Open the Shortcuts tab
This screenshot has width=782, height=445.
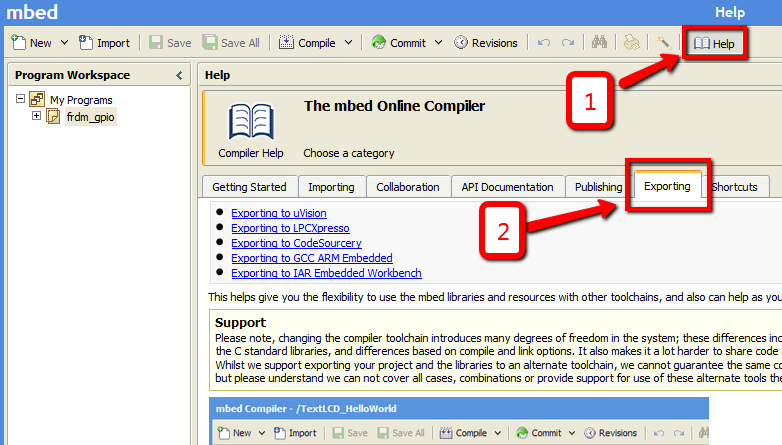734,187
